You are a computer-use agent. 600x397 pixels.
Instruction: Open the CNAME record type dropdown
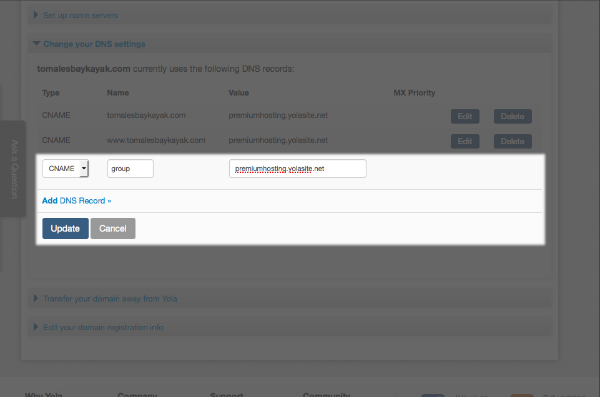point(65,168)
